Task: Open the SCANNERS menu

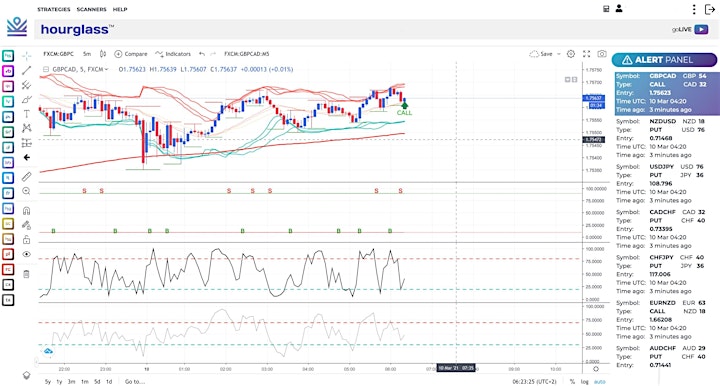Action: click(x=91, y=9)
